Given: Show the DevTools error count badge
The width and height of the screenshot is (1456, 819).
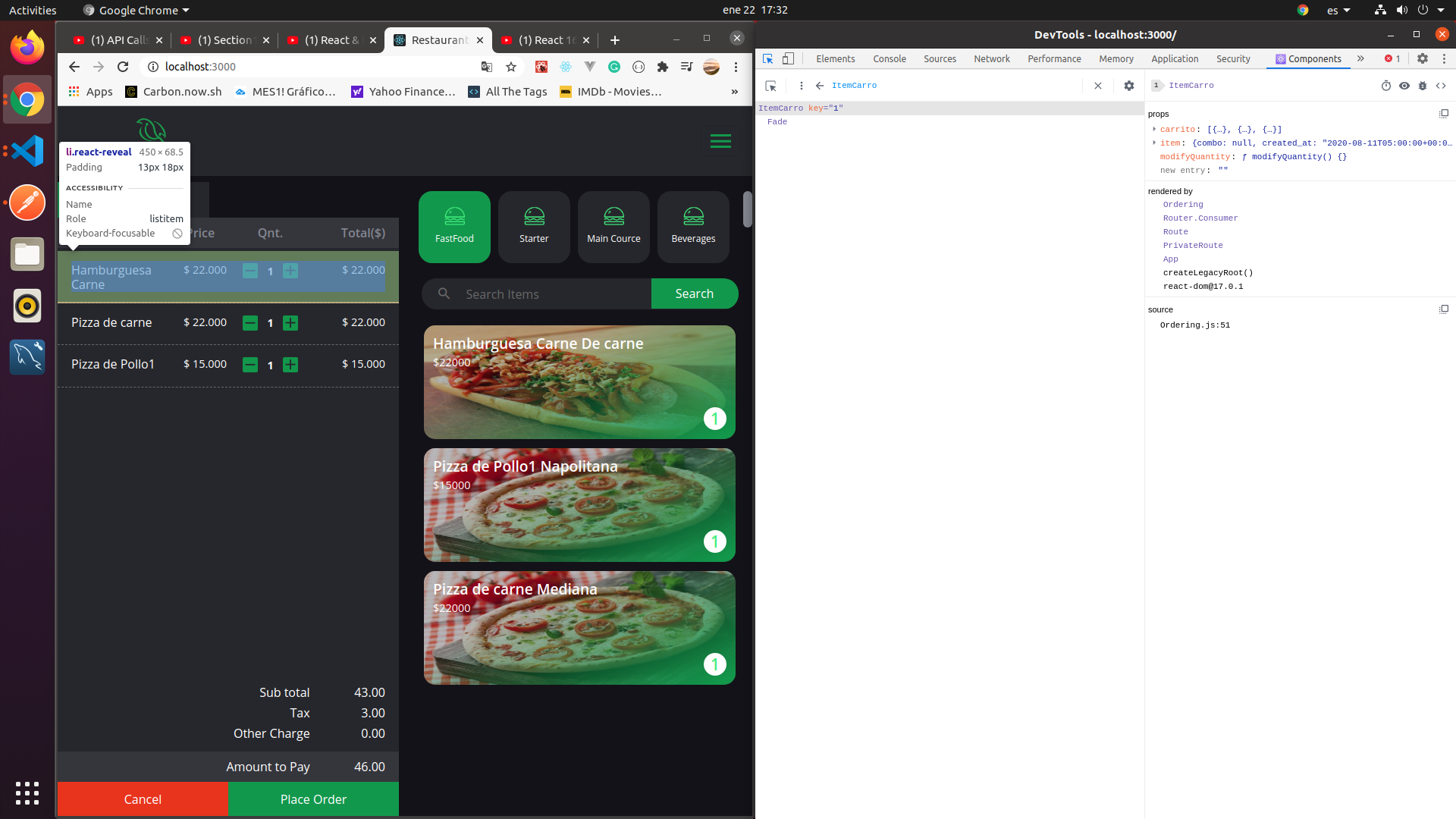Looking at the screenshot, I should (x=1392, y=58).
